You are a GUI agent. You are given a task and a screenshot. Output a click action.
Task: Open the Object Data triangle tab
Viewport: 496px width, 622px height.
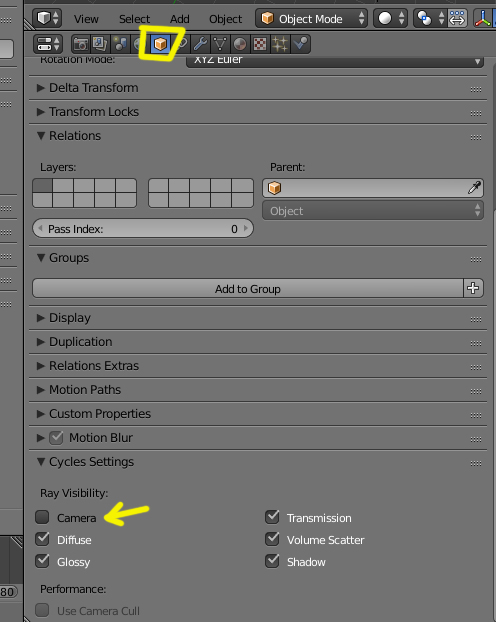[220, 44]
